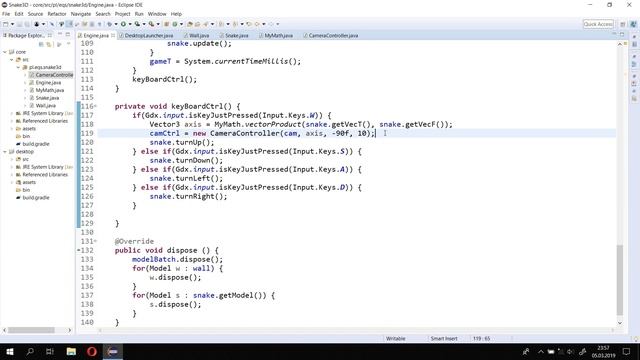This screenshot has height=360, width=640.
Task: Expand core JRE System Library node
Action: click(11, 113)
